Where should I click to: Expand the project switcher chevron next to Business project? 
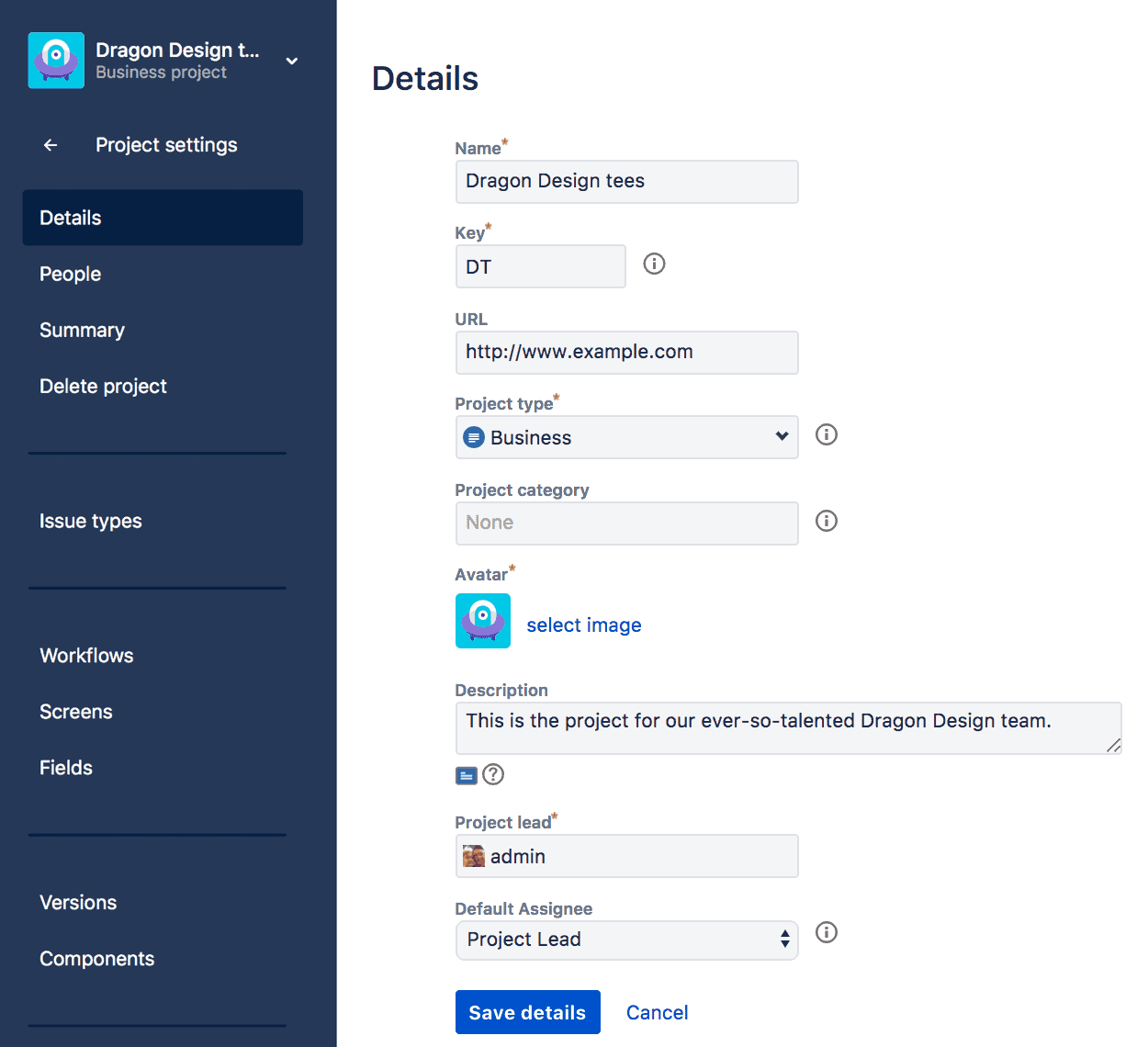[x=291, y=61]
